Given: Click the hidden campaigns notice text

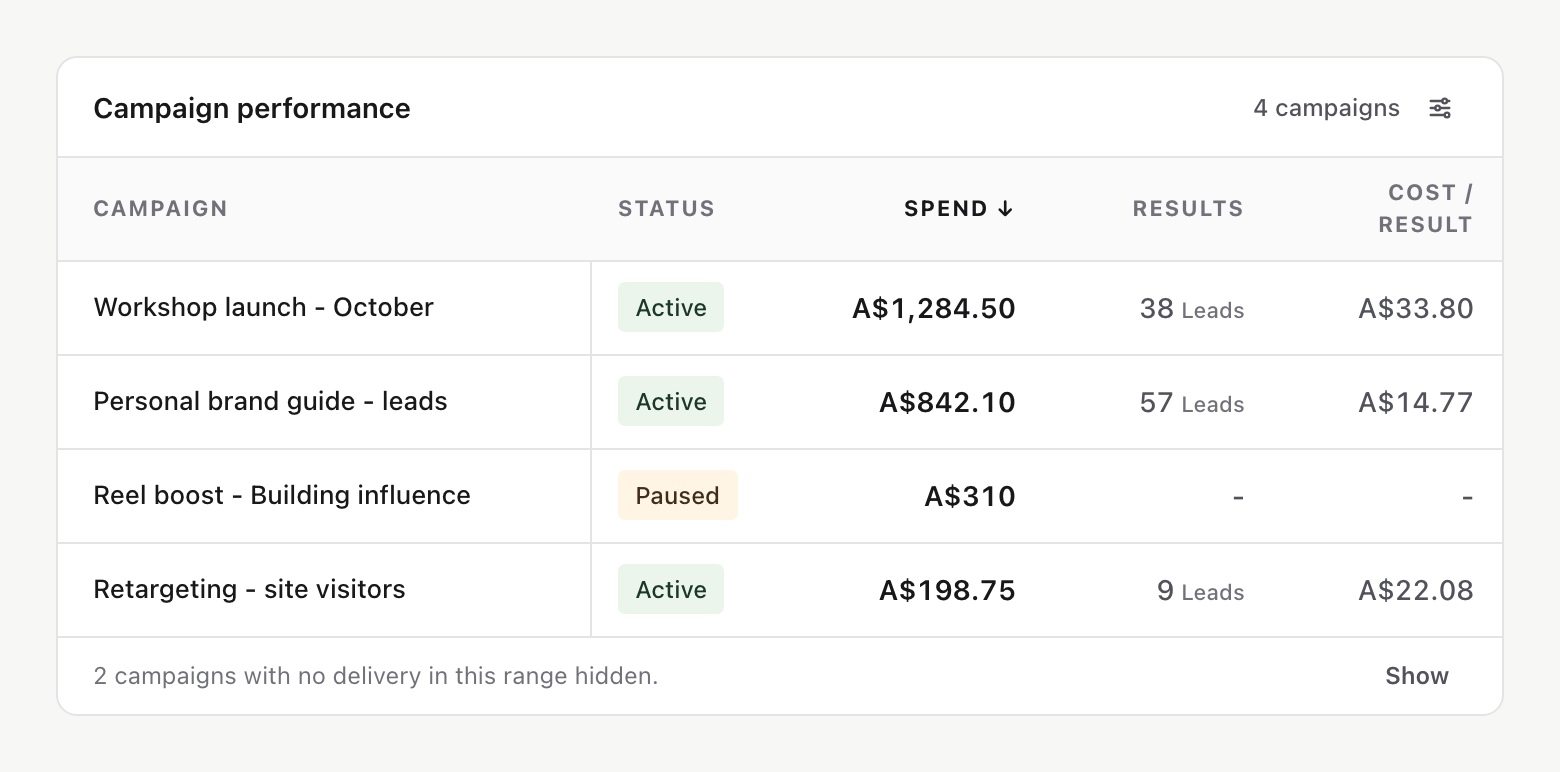Looking at the screenshot, I should [x=376, y=676].
